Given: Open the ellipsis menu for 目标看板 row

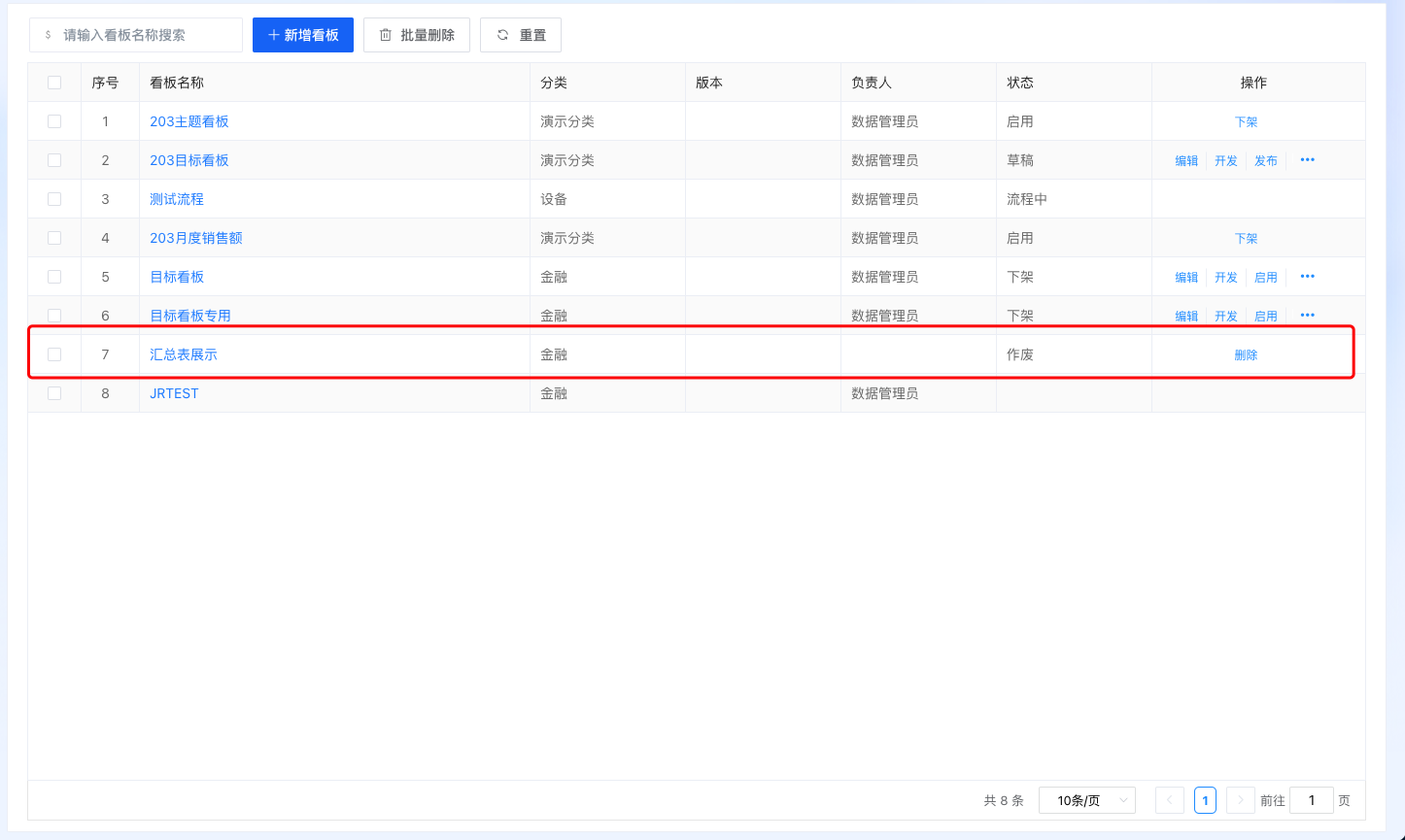Looking at the screenshot, I should [1307, 277].
